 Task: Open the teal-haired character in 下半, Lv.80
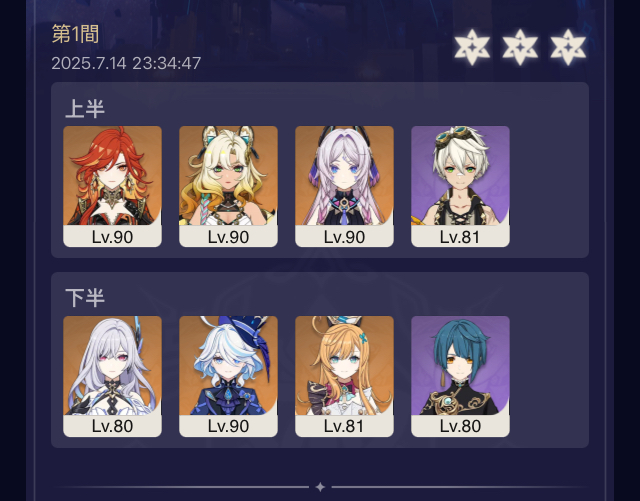click(460, 376)
